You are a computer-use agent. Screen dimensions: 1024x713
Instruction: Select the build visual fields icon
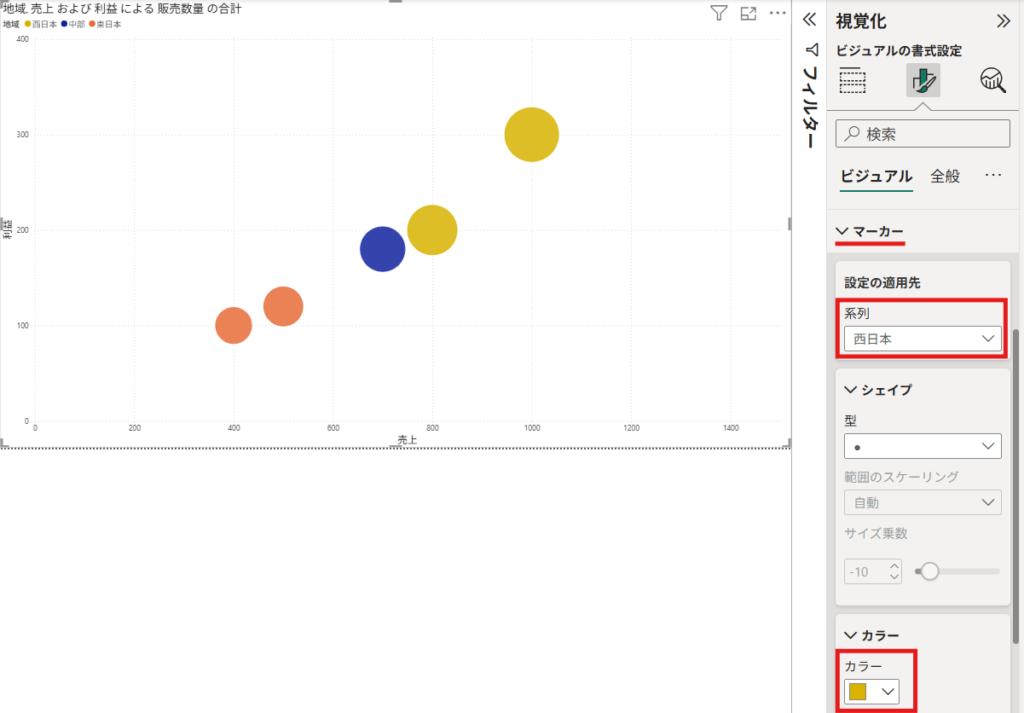(x=852, y=80)
